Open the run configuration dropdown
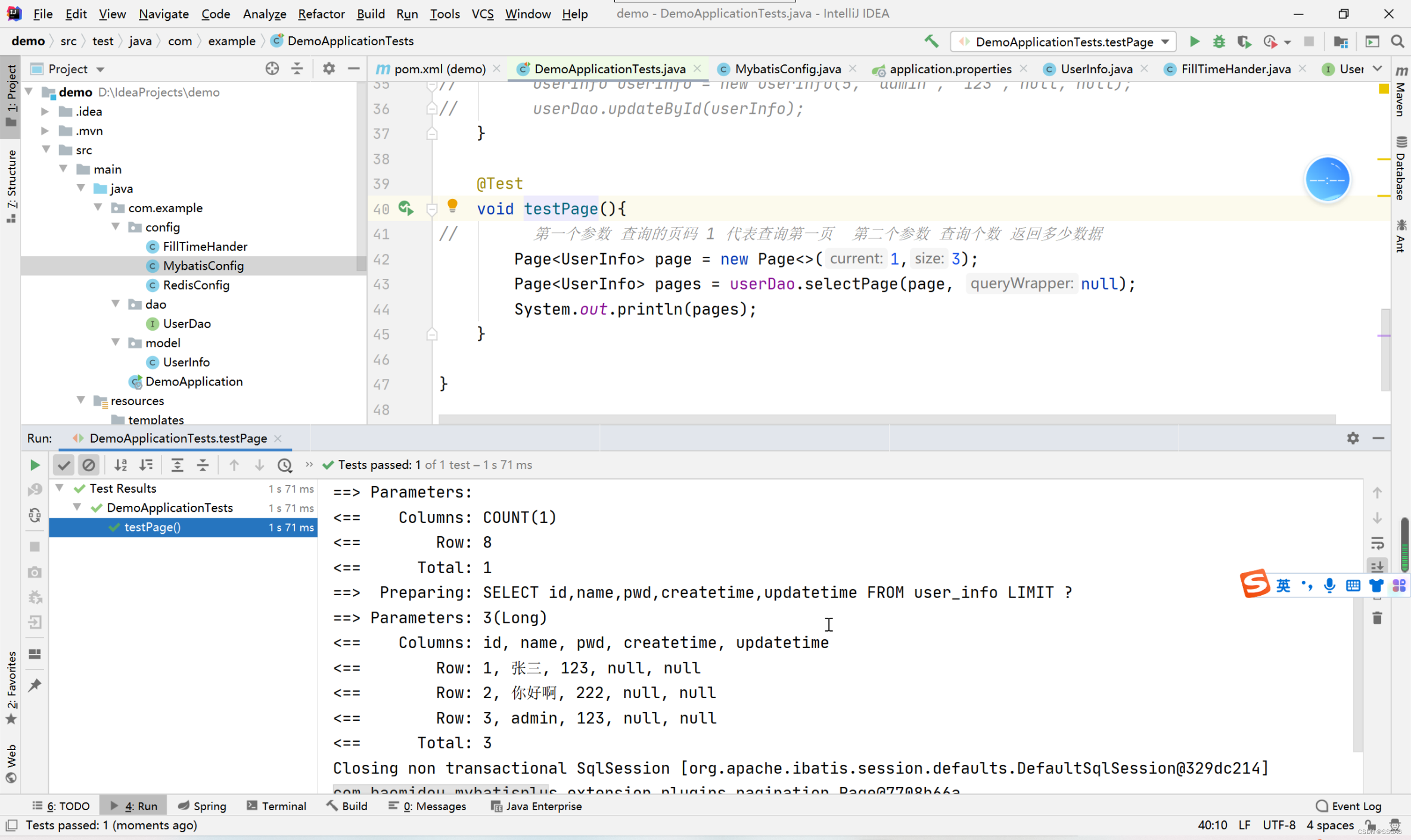Screen dimensions: 1411x840 1062,41
